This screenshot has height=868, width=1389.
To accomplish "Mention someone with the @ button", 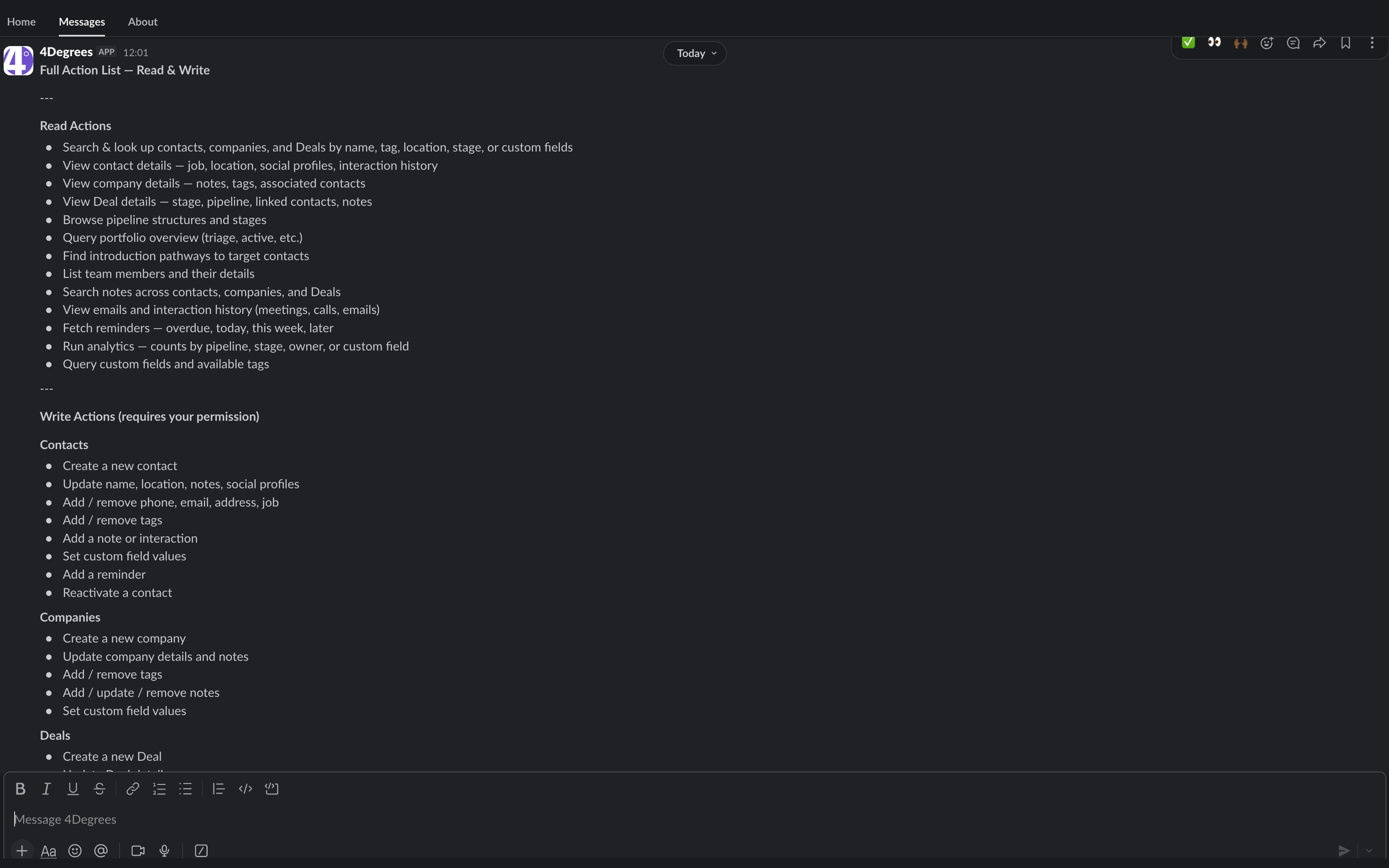I will 101,851.
